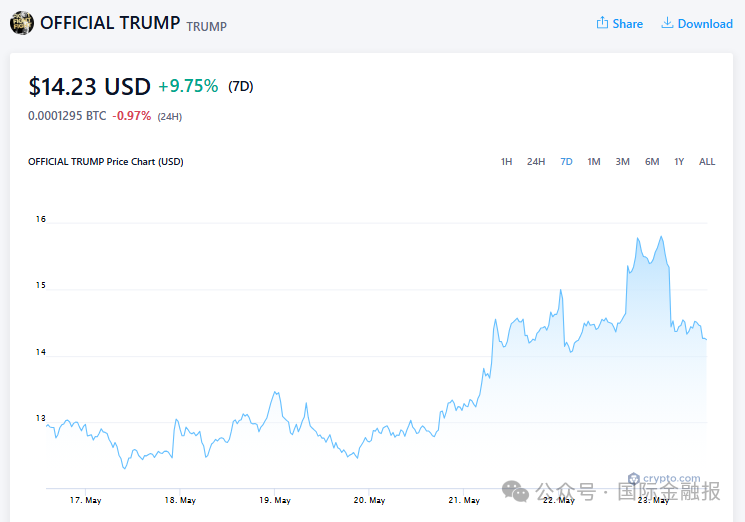Image resolution: width=745 pixels, height=522 pixels.
Task: Show the 1Y price chart
Action: 679,162
